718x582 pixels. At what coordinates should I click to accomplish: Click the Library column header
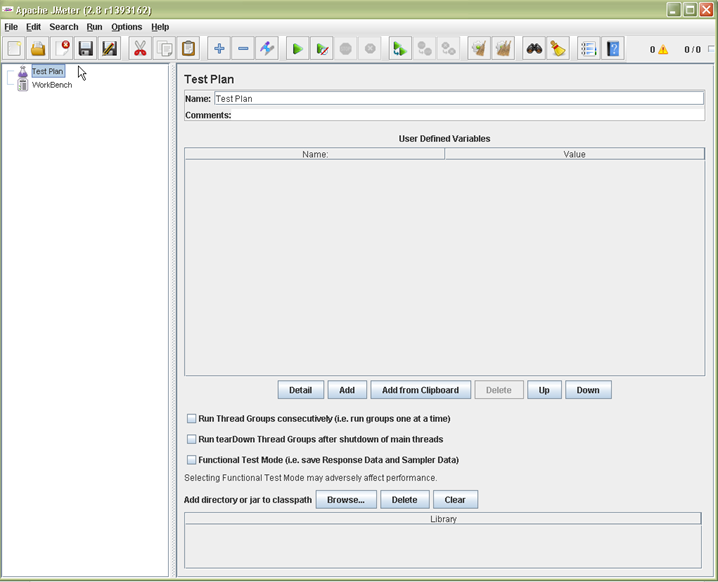pyautogui.click(x=443, y=519)
